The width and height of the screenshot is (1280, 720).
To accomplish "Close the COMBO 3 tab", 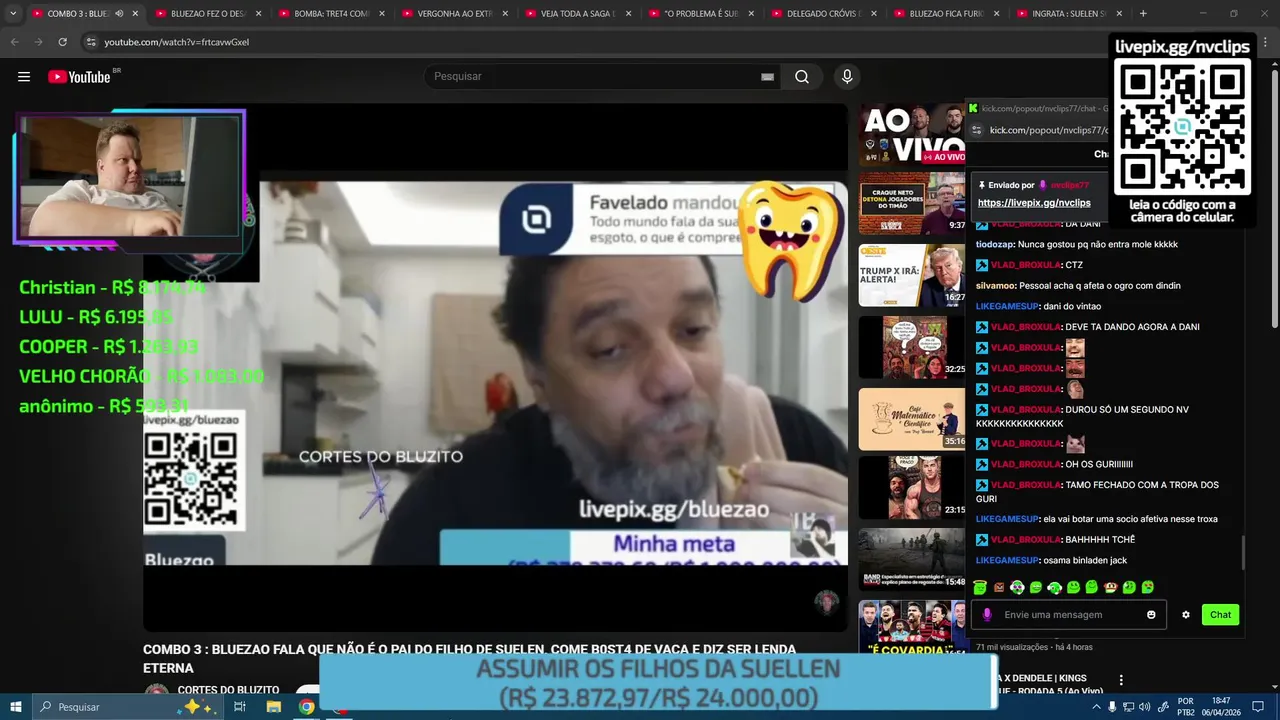I will (135, 14).
